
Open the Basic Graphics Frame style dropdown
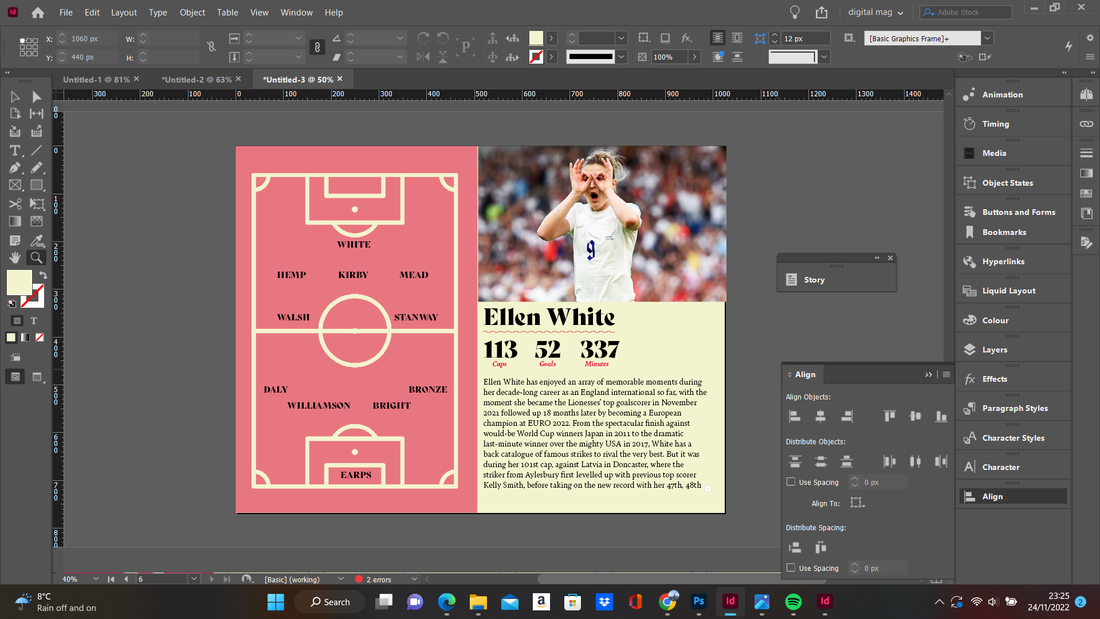pyautogui.click(x=987, y=38)
